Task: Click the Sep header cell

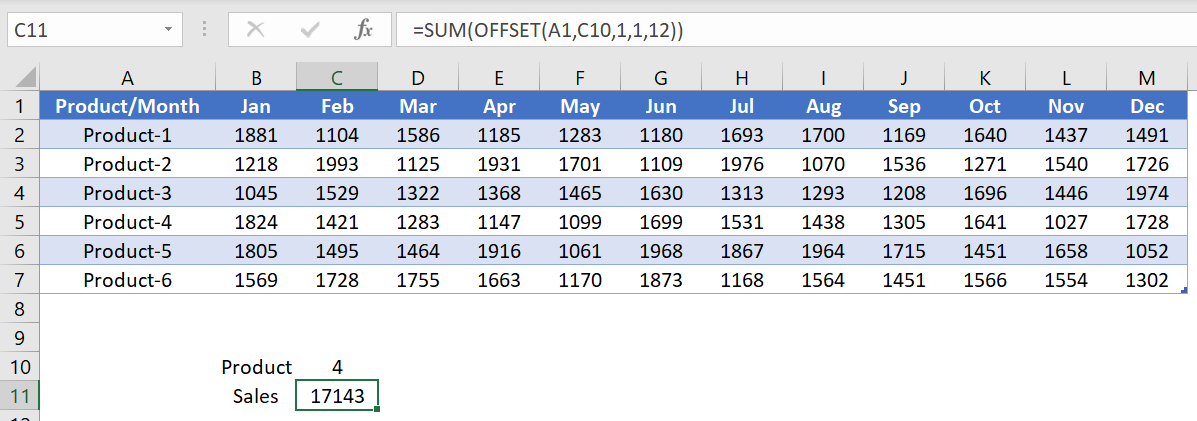Action: (x=904, y=106)
